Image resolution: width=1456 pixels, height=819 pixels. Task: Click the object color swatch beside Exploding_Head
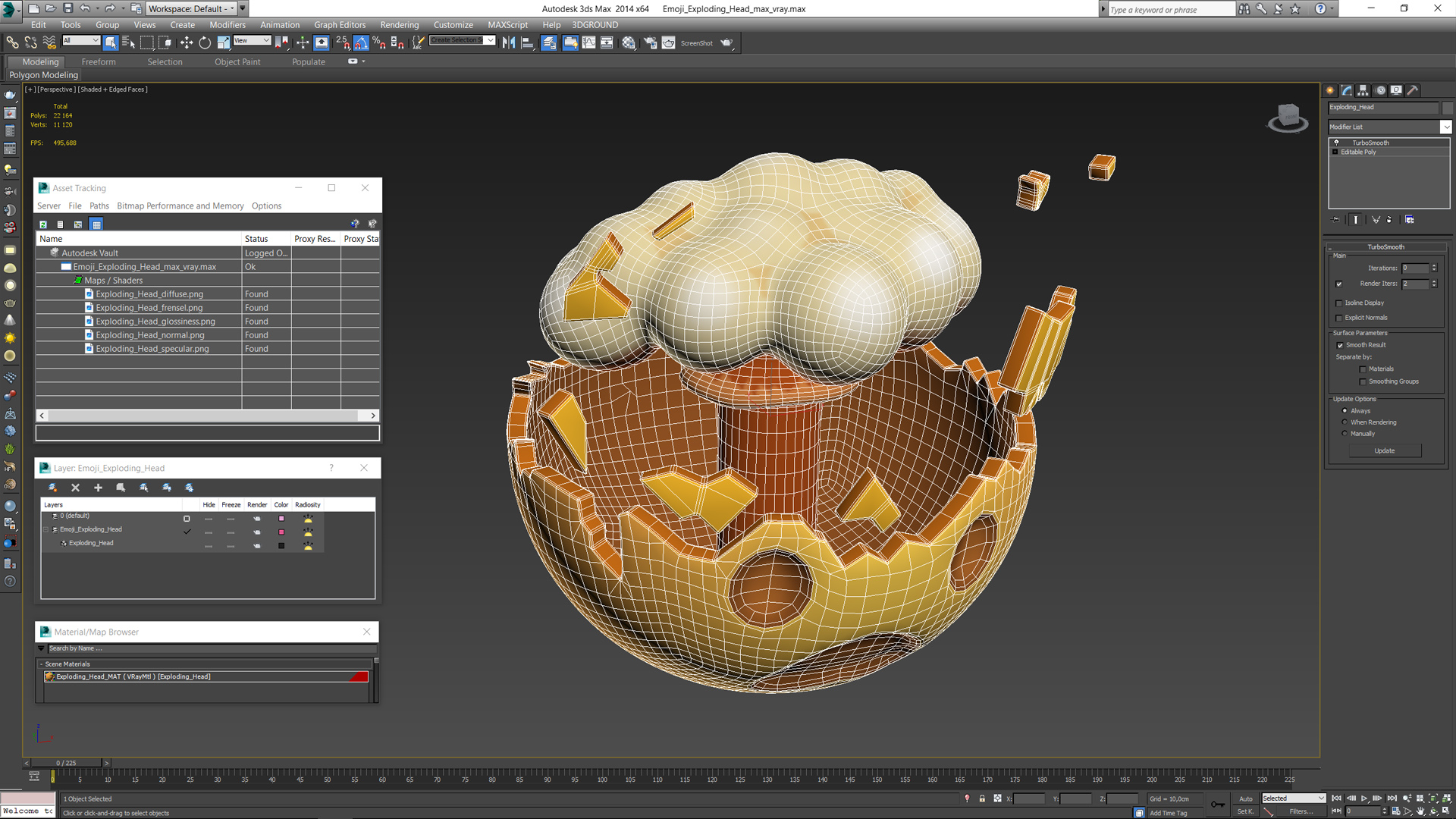(1447, 108)
